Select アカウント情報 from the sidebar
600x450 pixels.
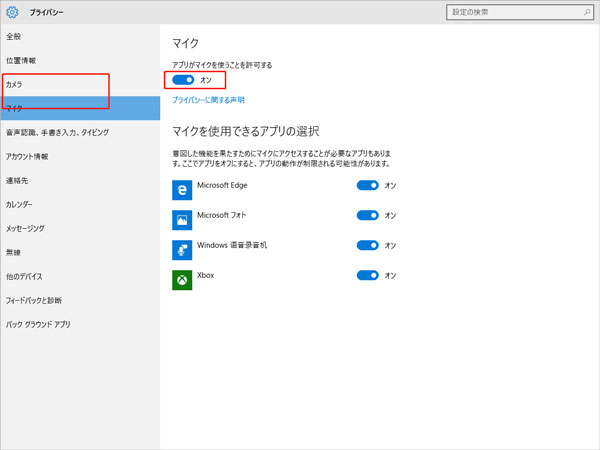[x=26, y=157]
